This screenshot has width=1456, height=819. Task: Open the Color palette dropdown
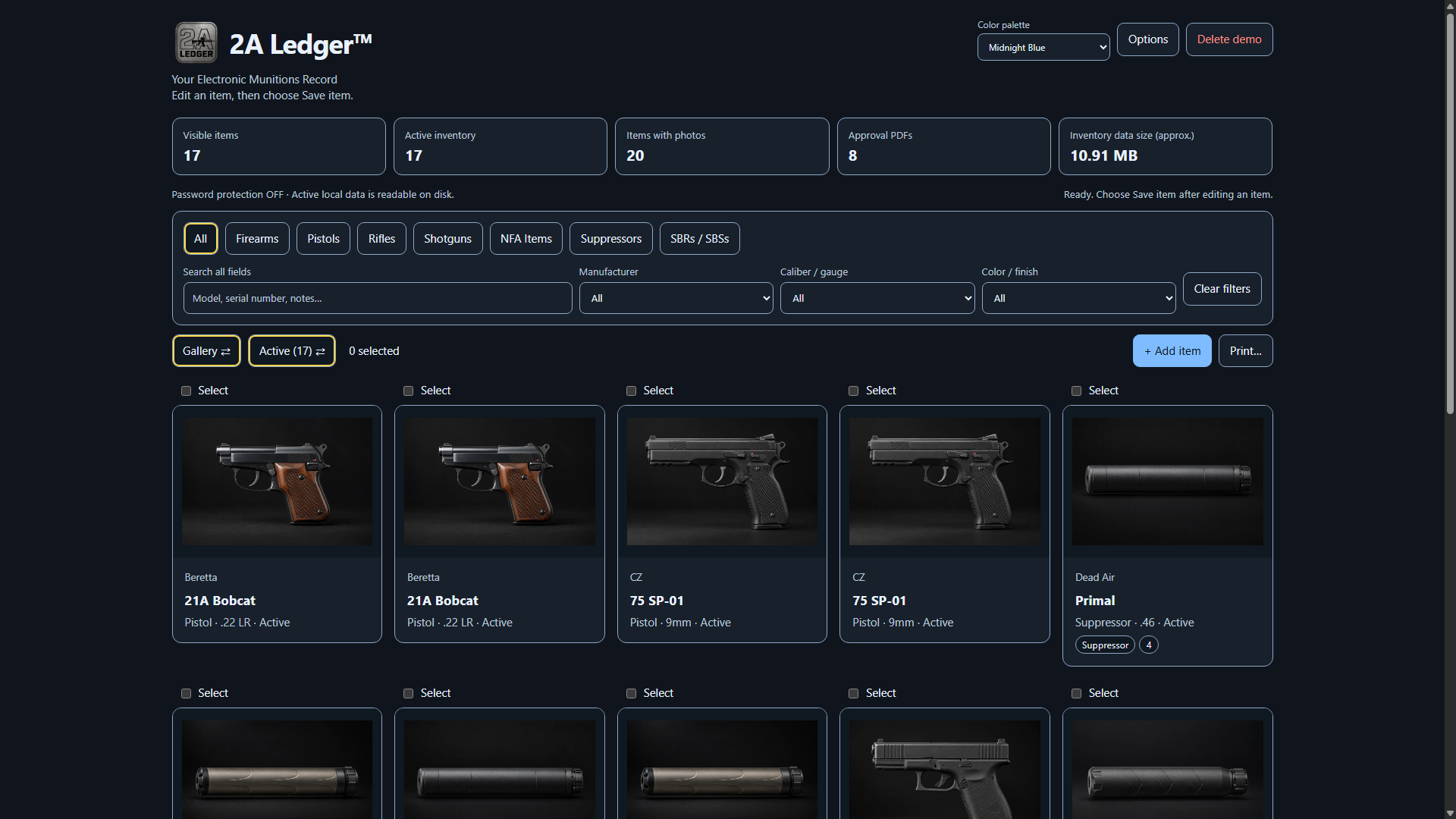[1043, 47]
